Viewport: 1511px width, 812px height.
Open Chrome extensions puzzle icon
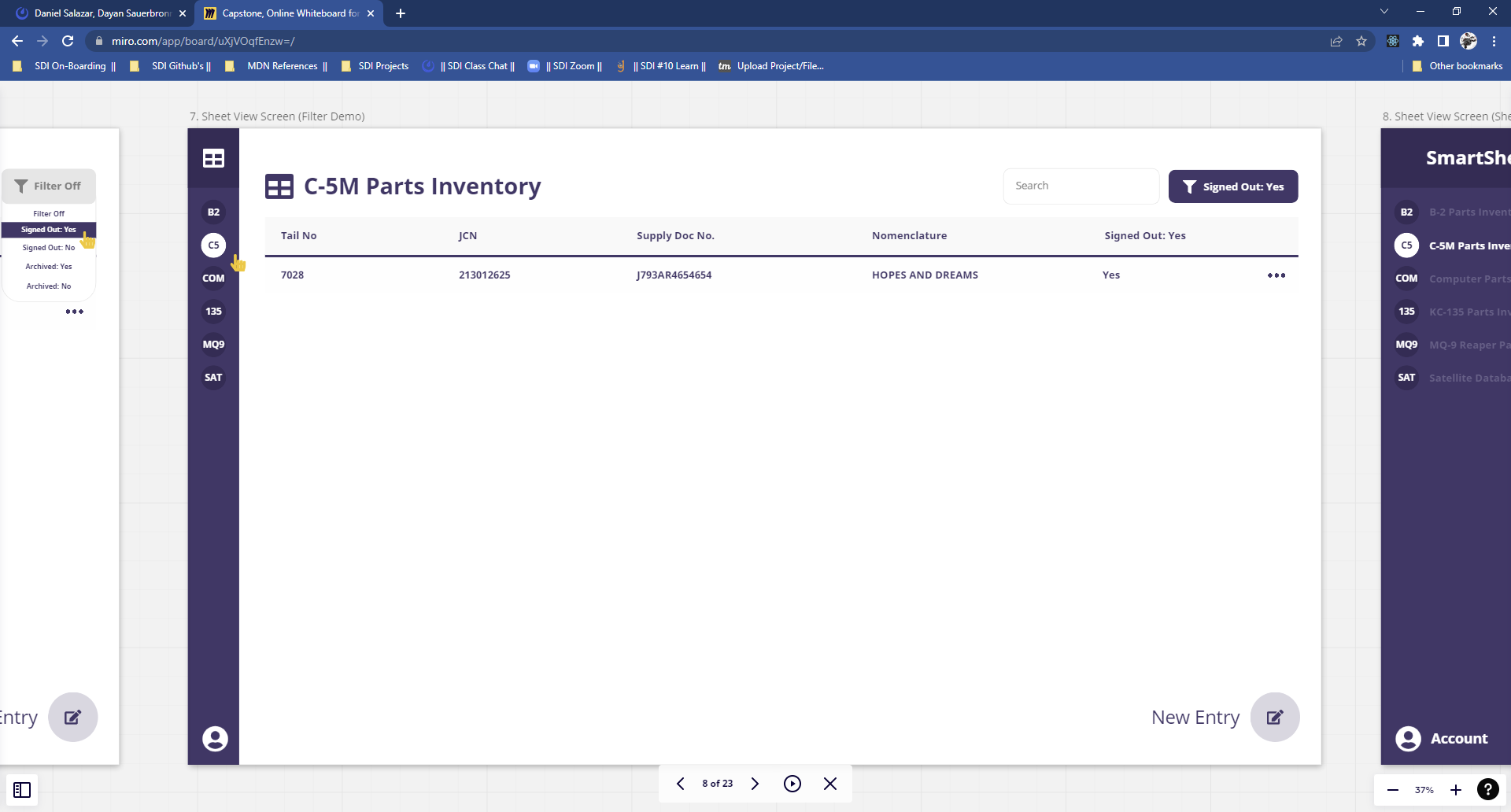(x=1417, y=41)
